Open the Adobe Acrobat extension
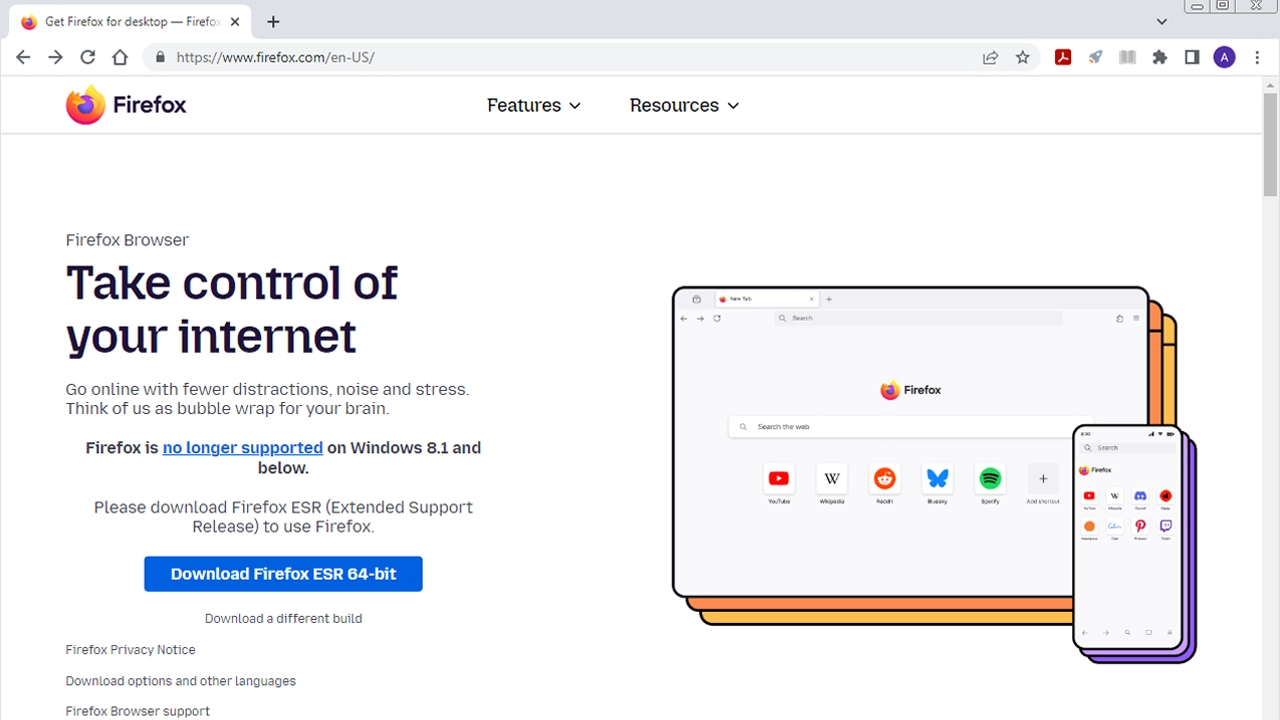 click(1063, 57)
